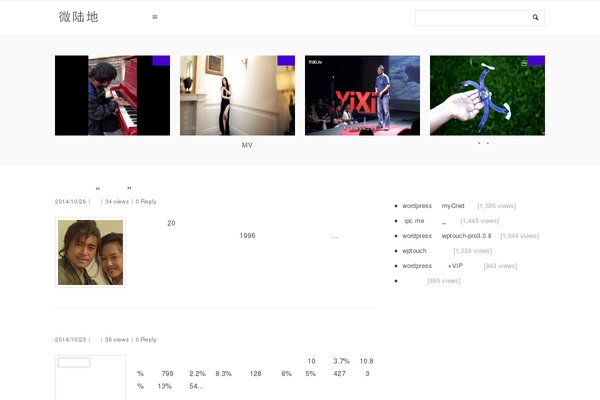
Task: Click the 微陆地 site logo
Action: (x=78, y=17)
